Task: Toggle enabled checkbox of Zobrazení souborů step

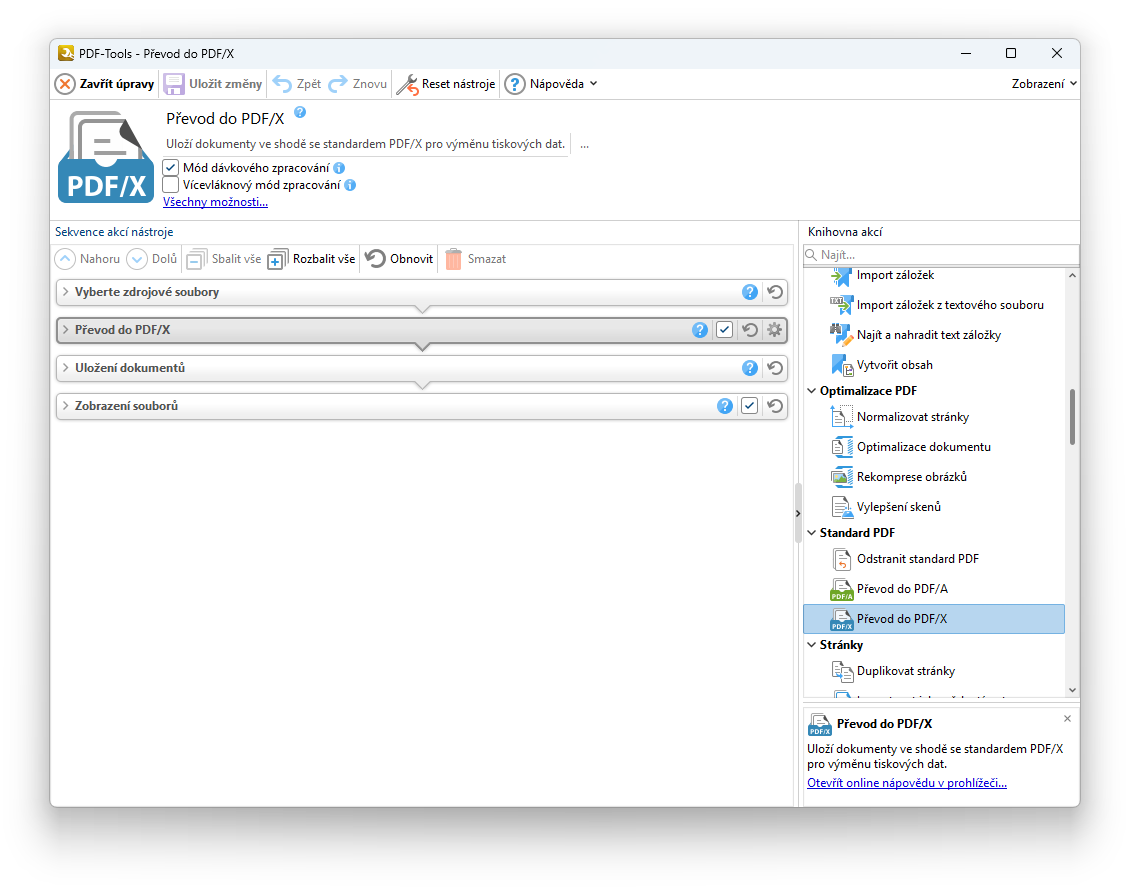Action: (x=750, y=406)
